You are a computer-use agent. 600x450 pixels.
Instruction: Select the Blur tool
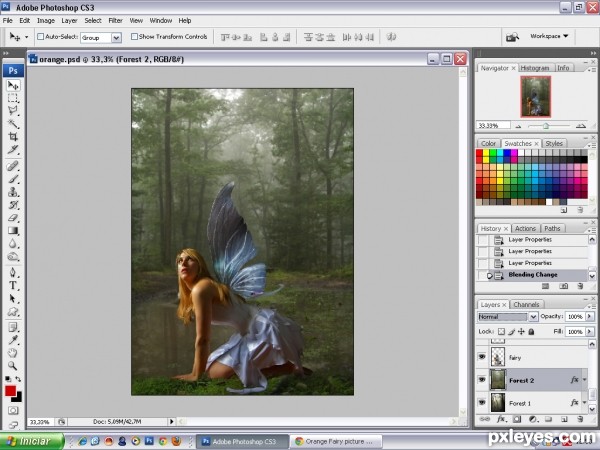click(x=13, y=244)
